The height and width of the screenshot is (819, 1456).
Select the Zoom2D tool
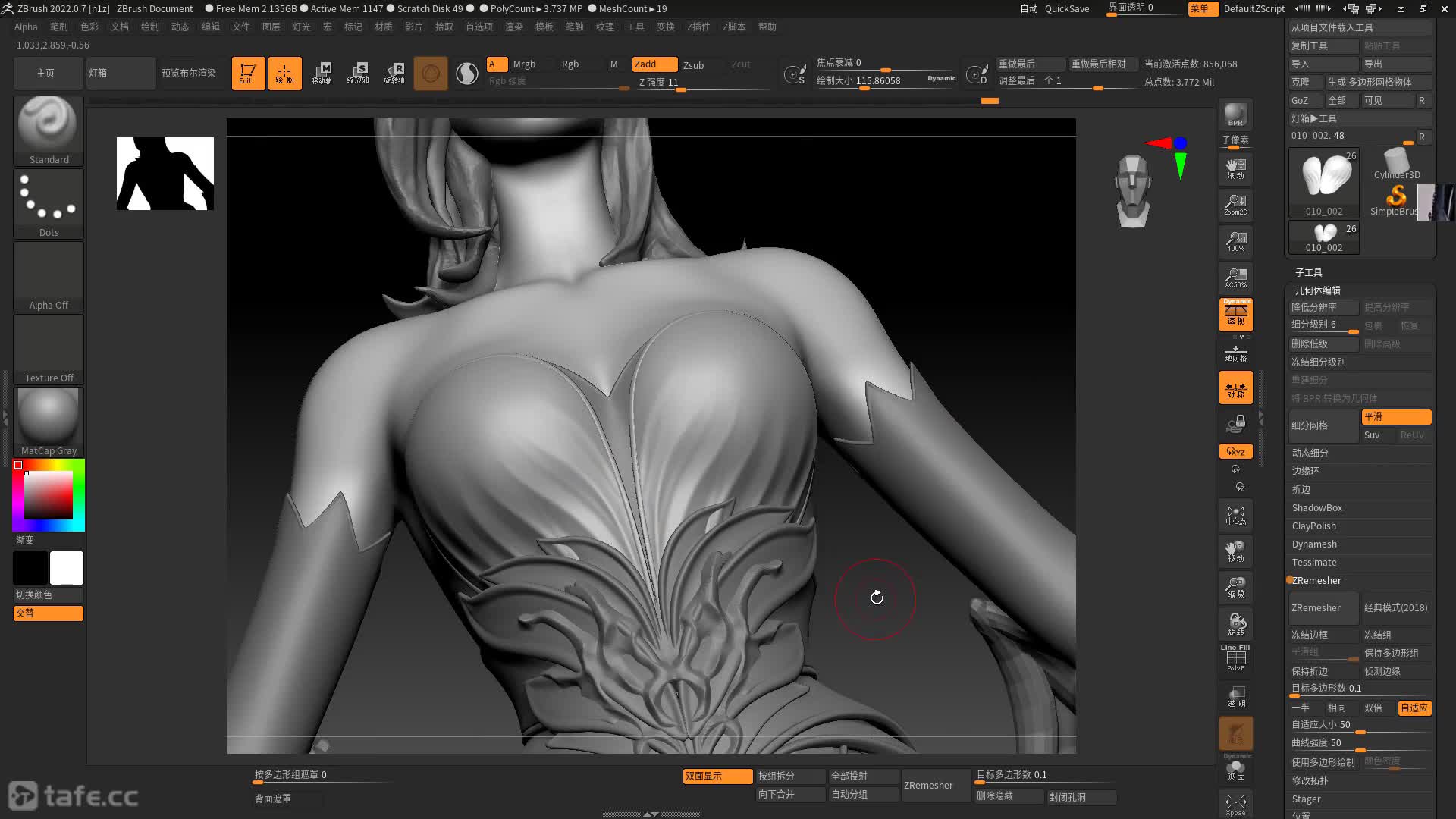1235,204
